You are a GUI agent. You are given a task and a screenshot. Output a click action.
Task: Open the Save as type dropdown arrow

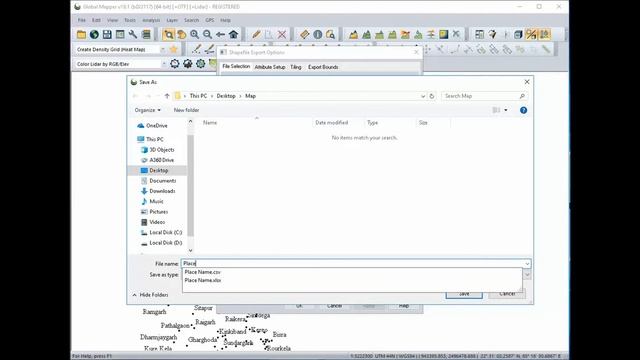tap(527, 275)
